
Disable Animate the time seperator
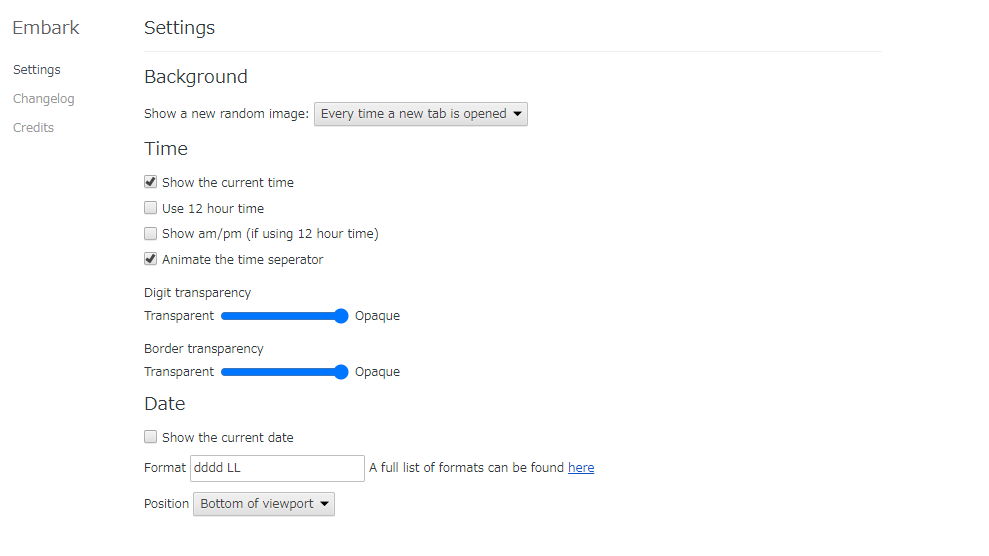coord(150,259)
